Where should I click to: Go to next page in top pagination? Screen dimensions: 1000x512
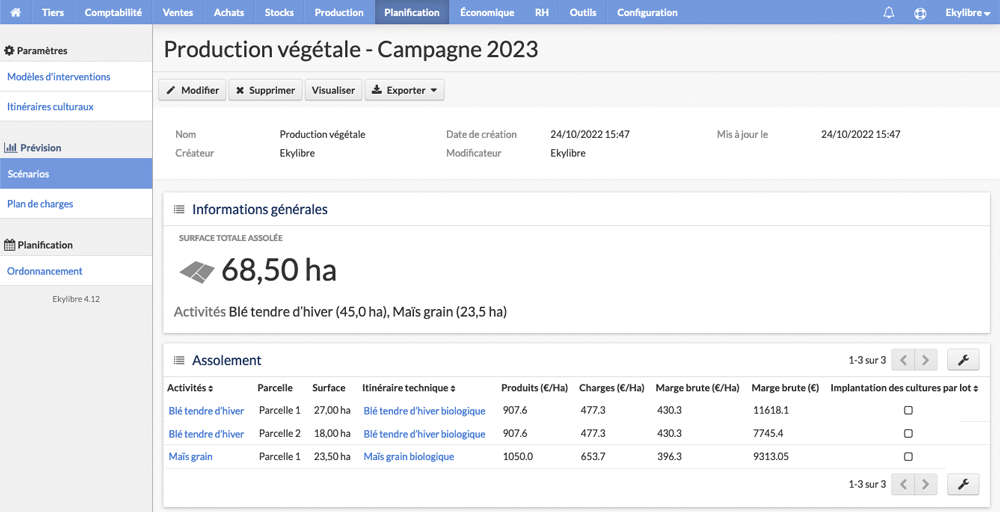pos(925,360)
